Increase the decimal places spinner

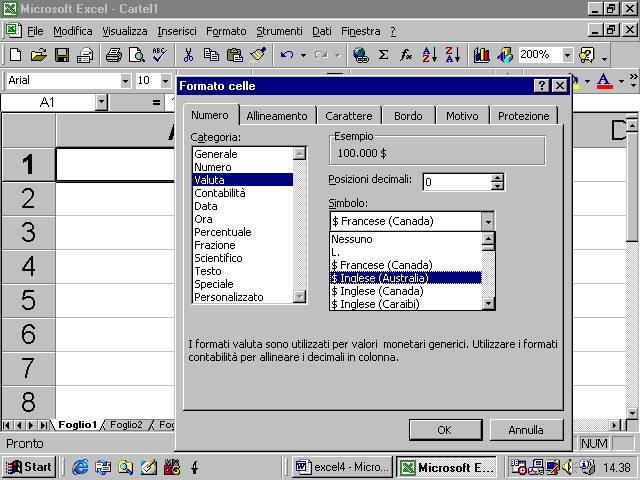tap(497, 178)
